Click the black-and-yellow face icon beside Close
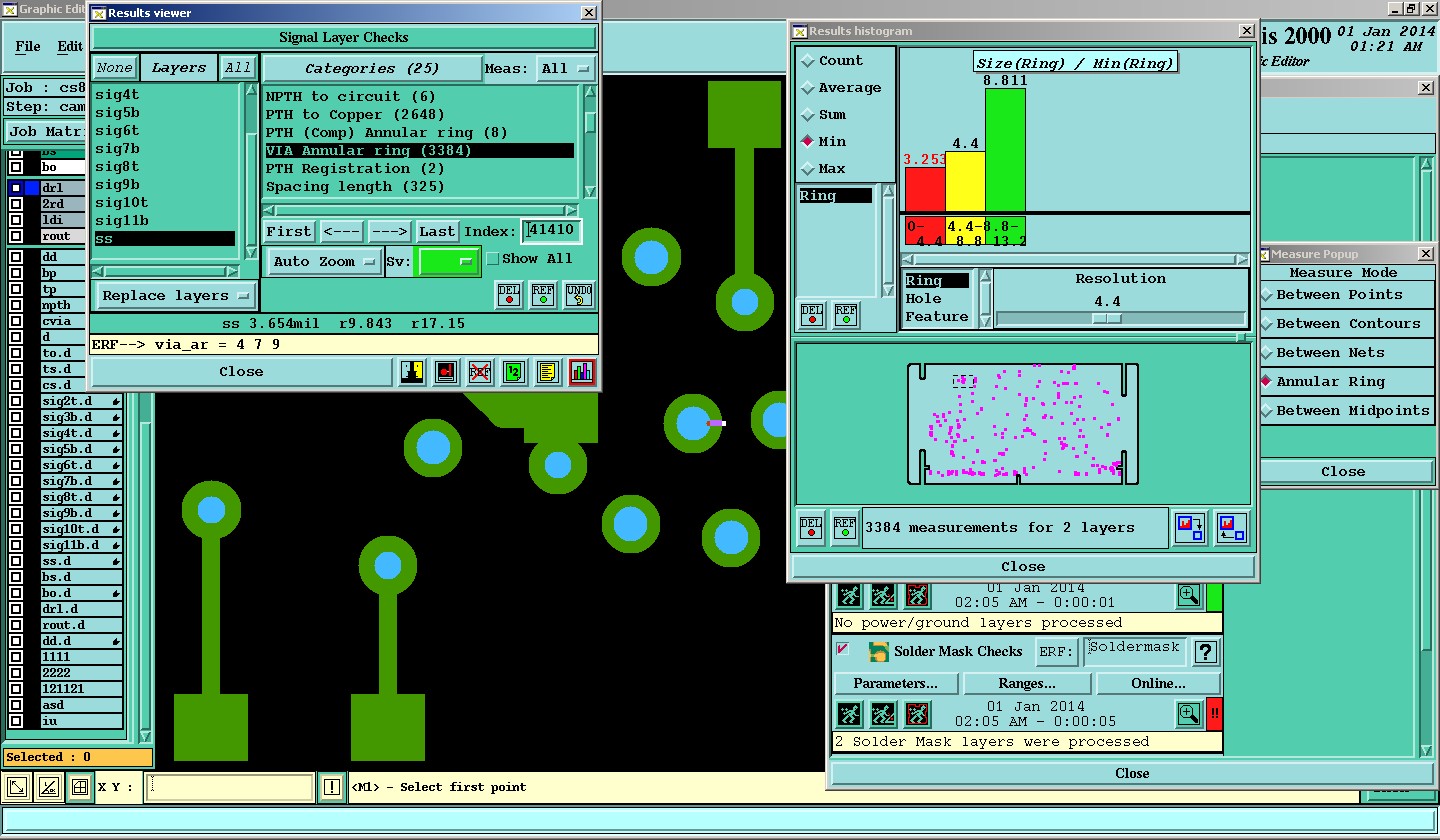The image size is (1440, 840). tap(413, 372)
